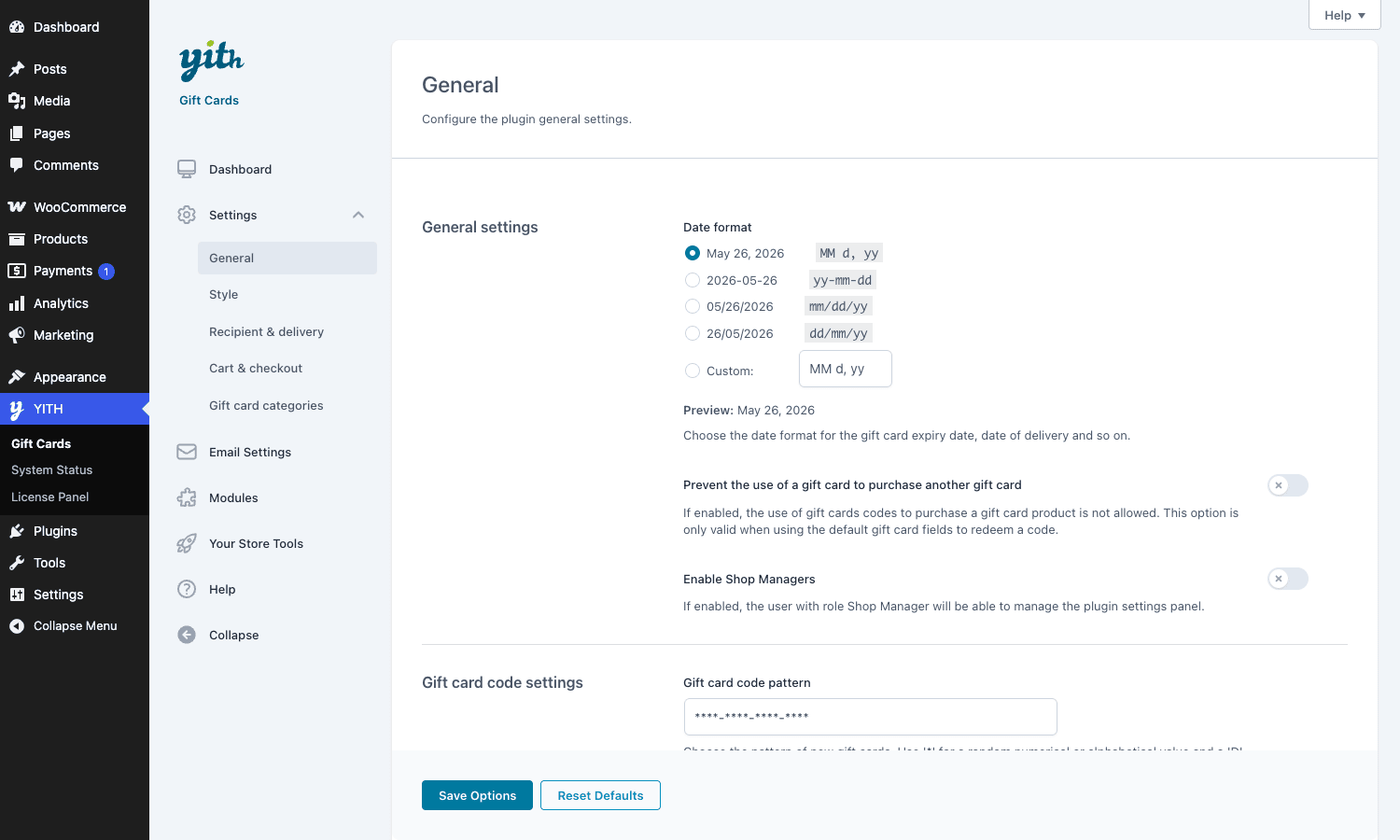1400x840 pixels.
Task: Click the Preview: May 26, 2026 text
Action: [x=749, y=410]
